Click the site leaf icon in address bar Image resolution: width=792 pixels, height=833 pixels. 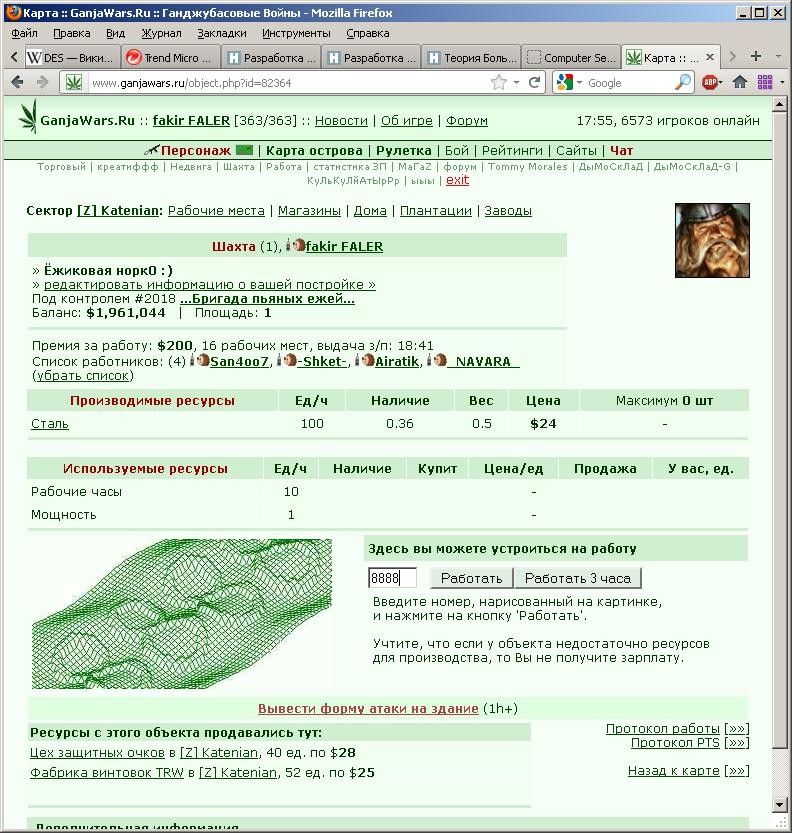74,82
